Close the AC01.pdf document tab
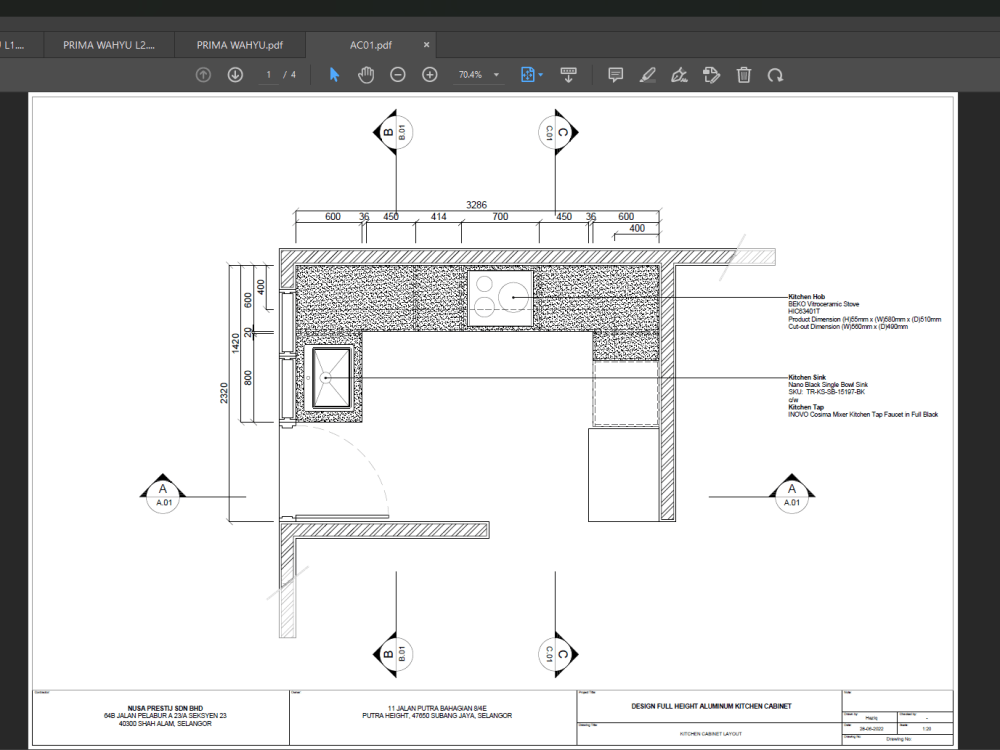The height and width of the screenshot is (750, 1000). (x=426, y=44)
